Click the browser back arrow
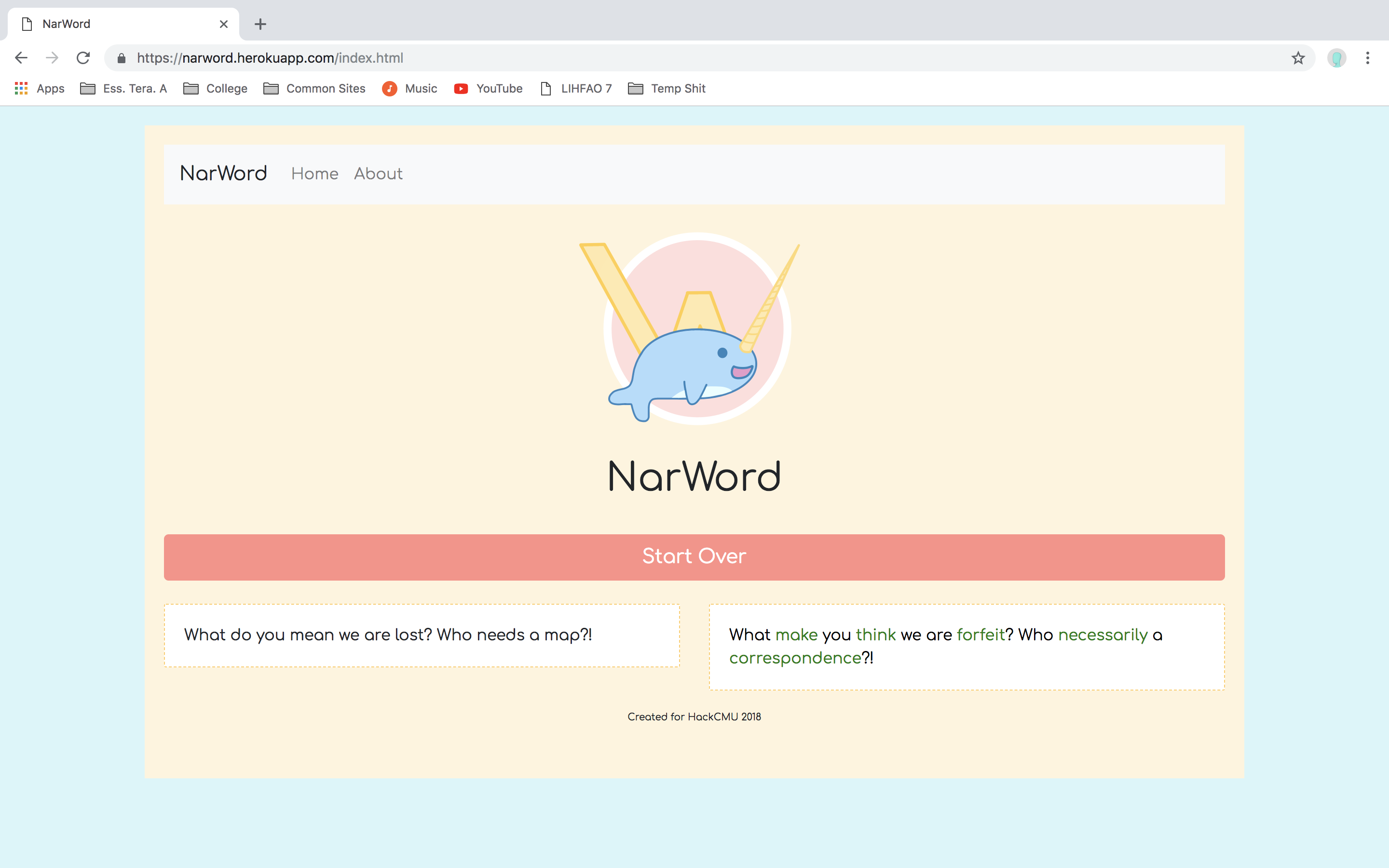This screenshot has height=868, width=1389. point(21,58)
